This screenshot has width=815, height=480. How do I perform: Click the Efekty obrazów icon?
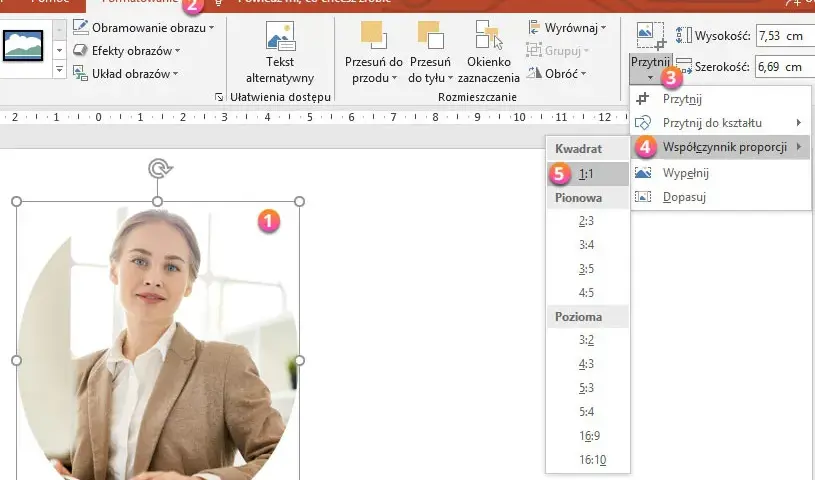coord(80,50)
